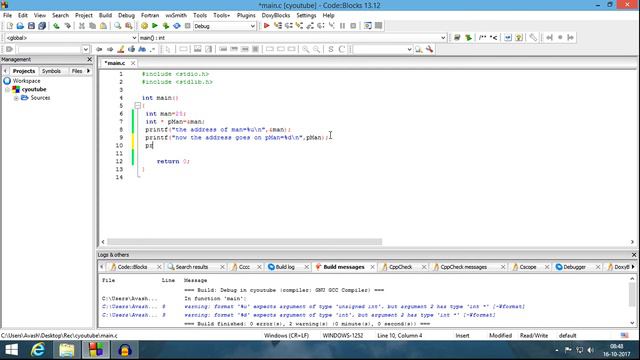Image resolution: width=640 pixels, height=360 pixels.
Task: Open File Explorer from the taskbar
Action: pos(67,350)
